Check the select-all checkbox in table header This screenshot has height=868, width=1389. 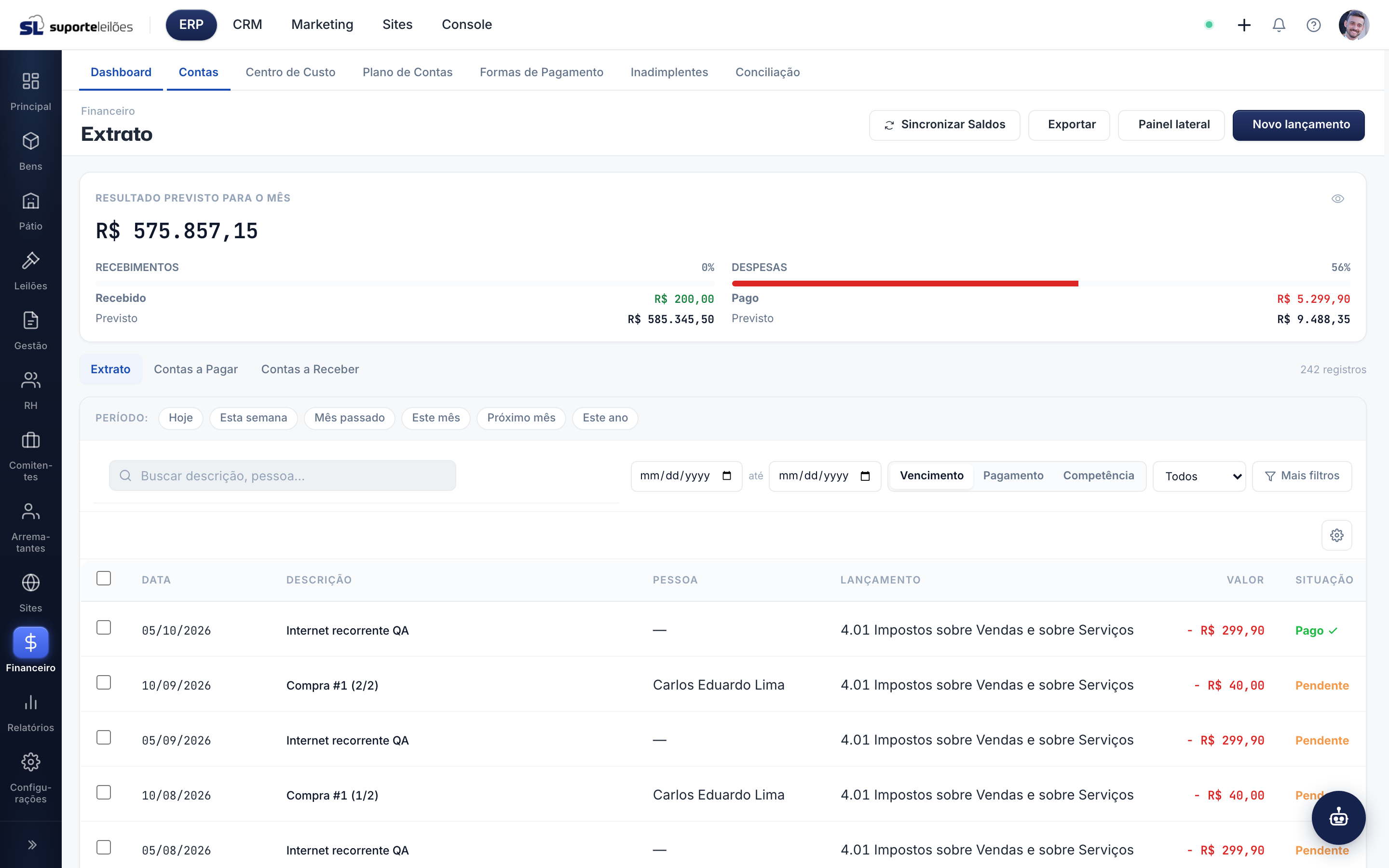[x=104, y=578]
